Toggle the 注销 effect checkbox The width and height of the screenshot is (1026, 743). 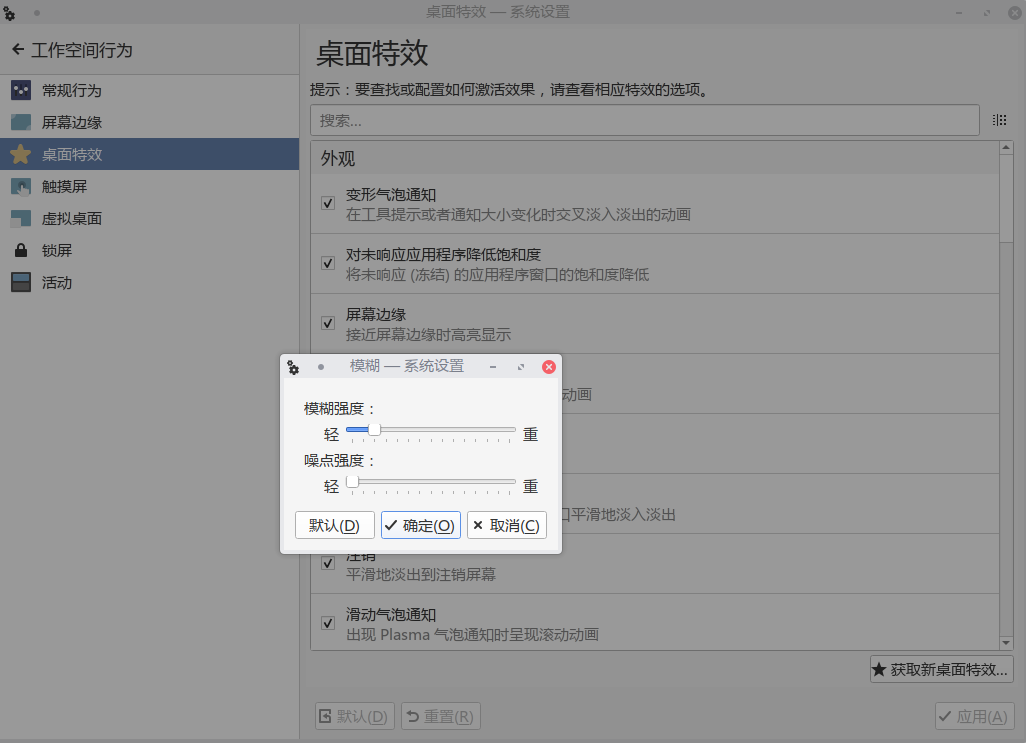click(x=328, y=563)
